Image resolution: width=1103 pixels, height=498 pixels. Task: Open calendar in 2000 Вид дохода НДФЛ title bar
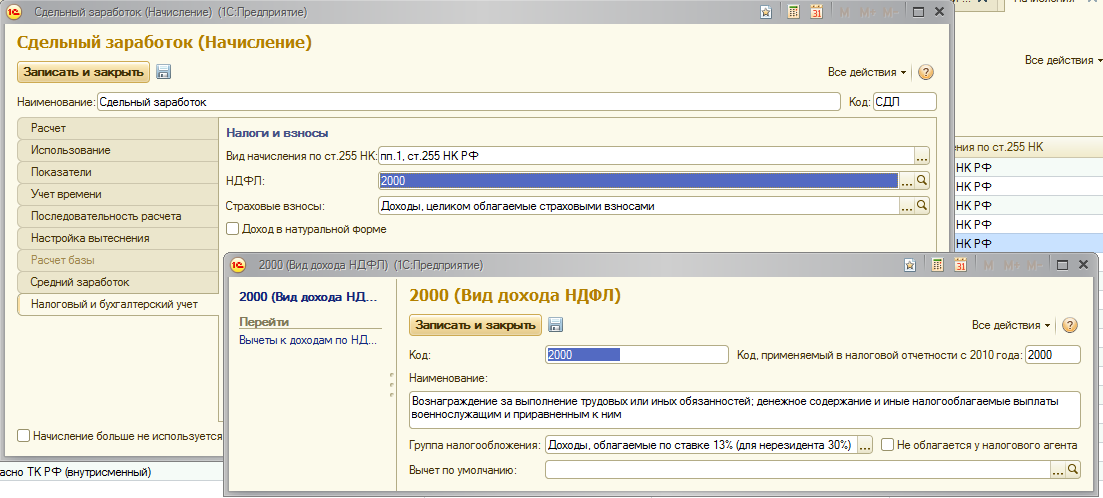tap(960, 265)
